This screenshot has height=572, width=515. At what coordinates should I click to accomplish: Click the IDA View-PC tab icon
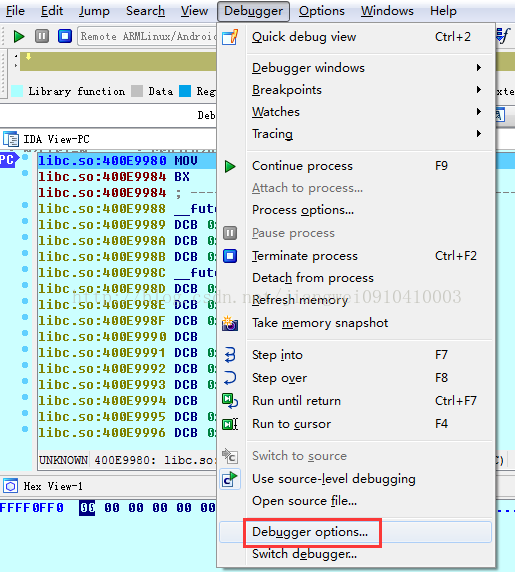click(x=11, y=139)
